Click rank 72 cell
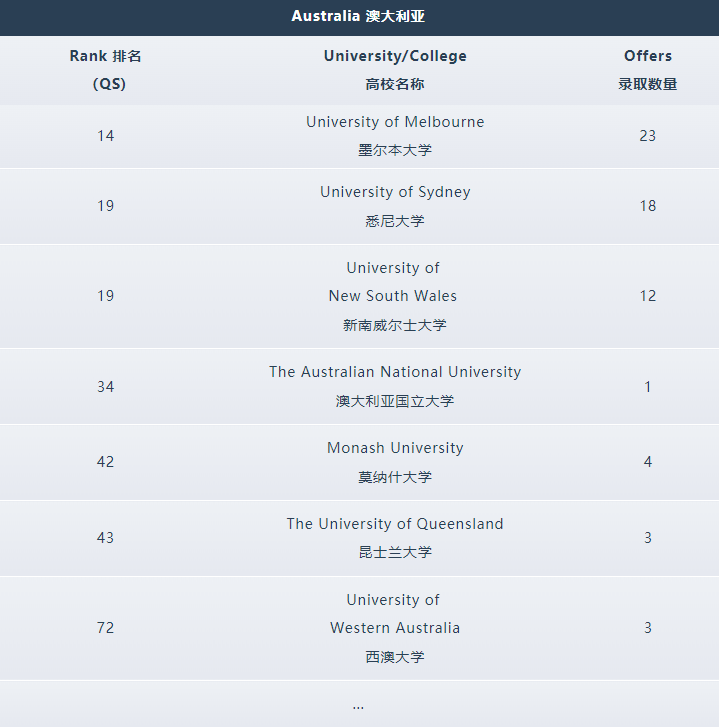719x728 pixels. tap(106, 628)
